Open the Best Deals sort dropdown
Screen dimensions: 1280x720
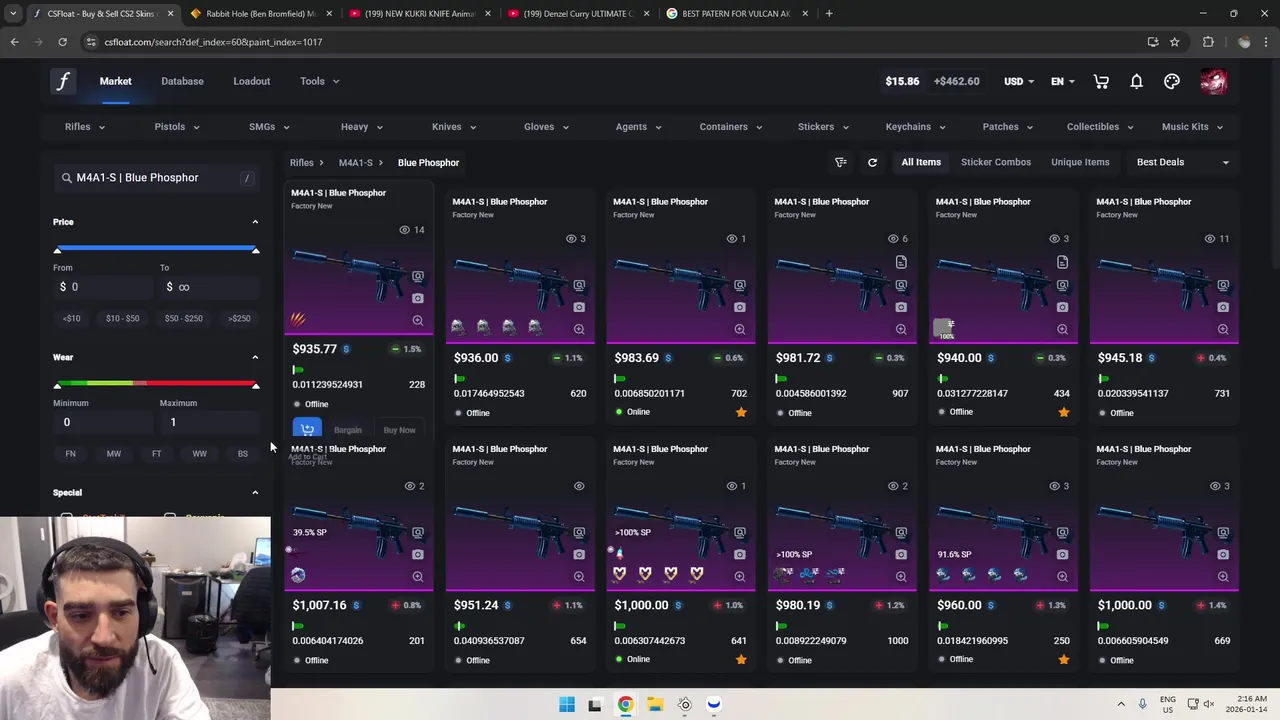[x=1183, y=162]
